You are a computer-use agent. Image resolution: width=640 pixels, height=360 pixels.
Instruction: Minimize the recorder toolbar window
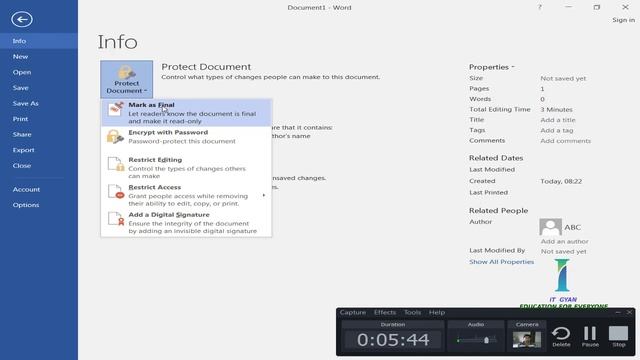618,312
